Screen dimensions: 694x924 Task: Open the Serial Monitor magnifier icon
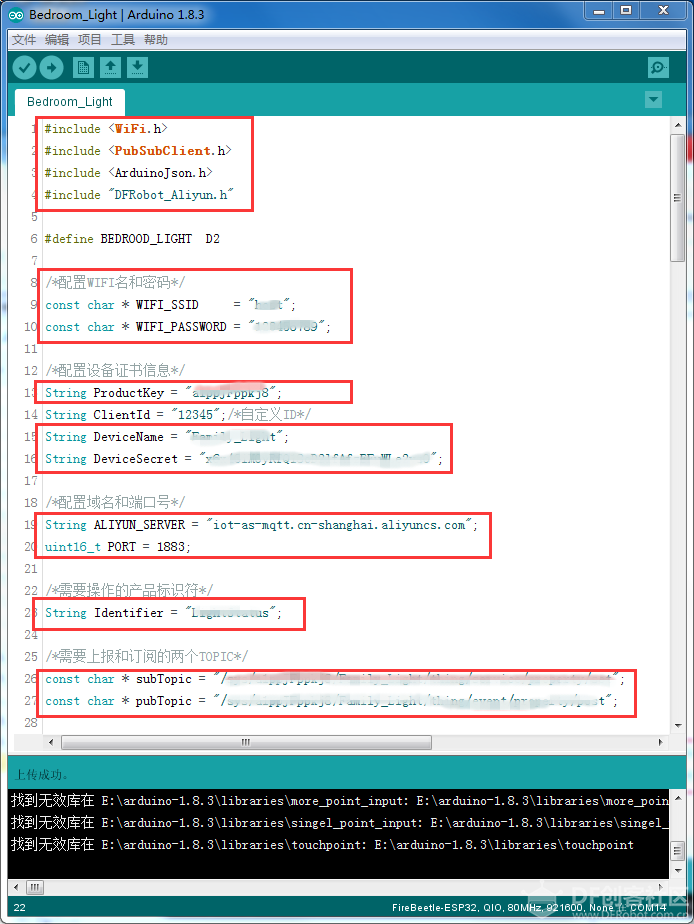(657, 68)
